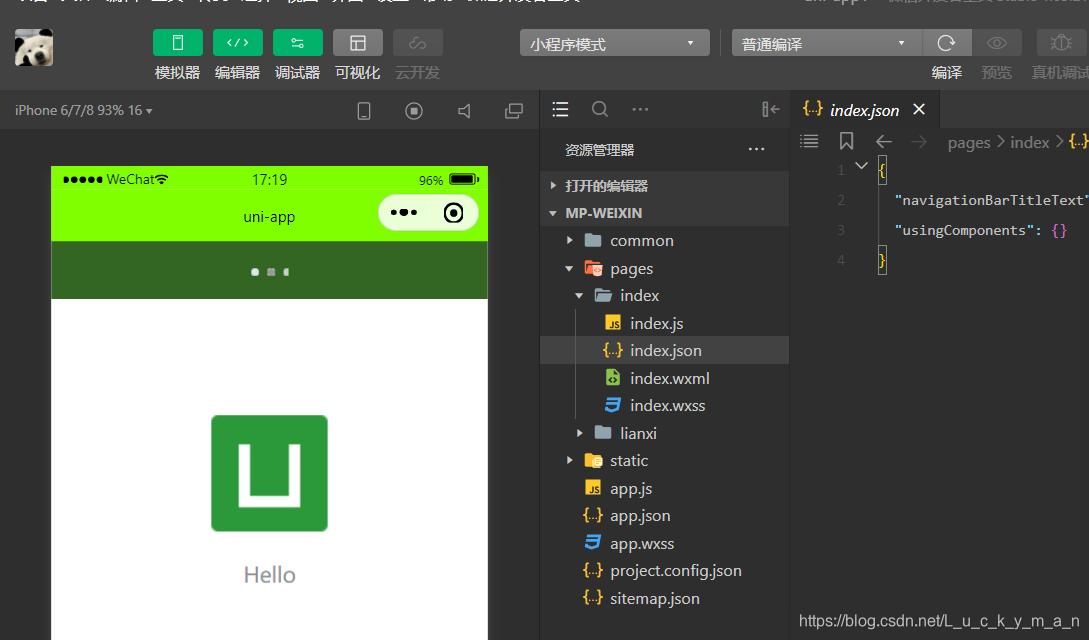This screenshot has height=640, width=1089.
Task: Expand the static folder
Action: 570,460
